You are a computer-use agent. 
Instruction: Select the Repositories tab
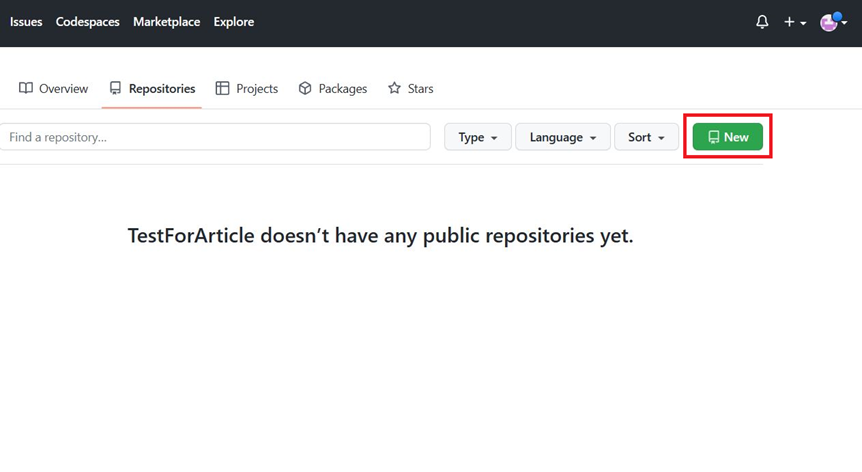click(152, 88)
